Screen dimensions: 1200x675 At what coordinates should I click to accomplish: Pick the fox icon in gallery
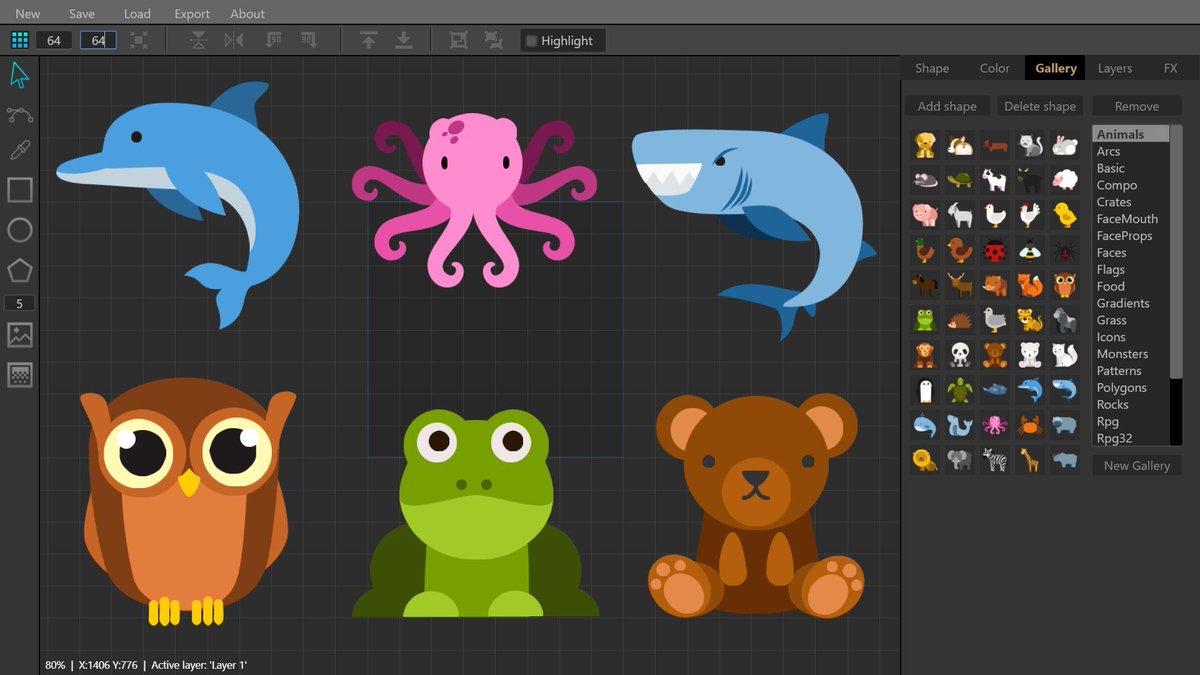pos(1030,285)
